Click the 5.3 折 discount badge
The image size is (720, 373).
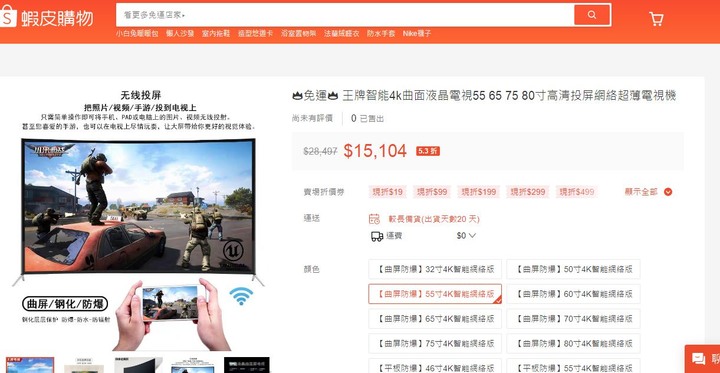click(x=428, y=151)
